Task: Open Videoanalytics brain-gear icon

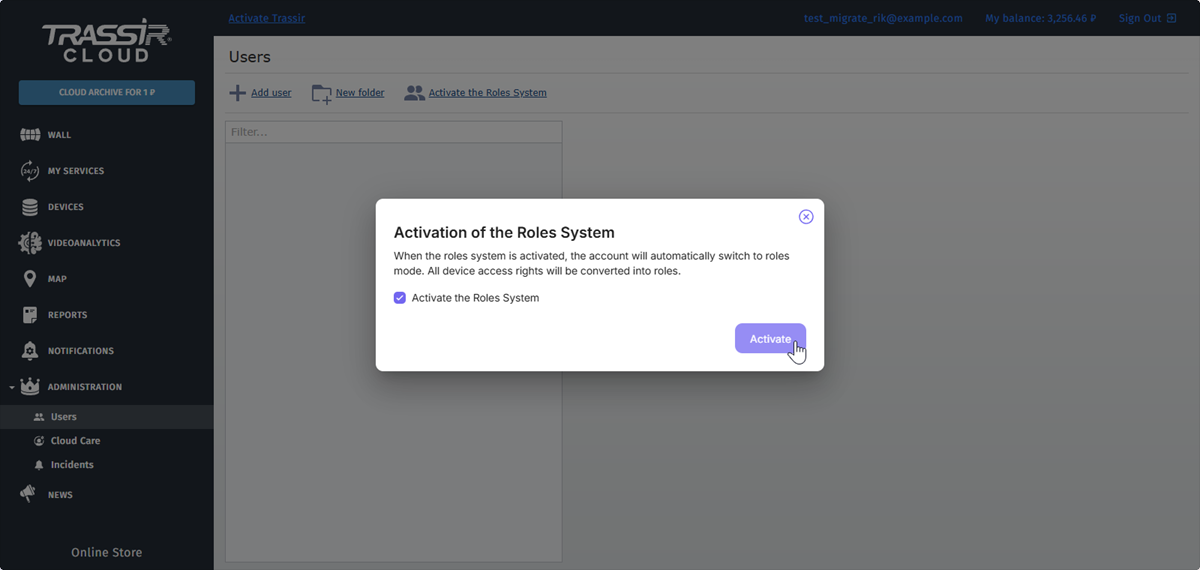Action: tap(30, 243)
